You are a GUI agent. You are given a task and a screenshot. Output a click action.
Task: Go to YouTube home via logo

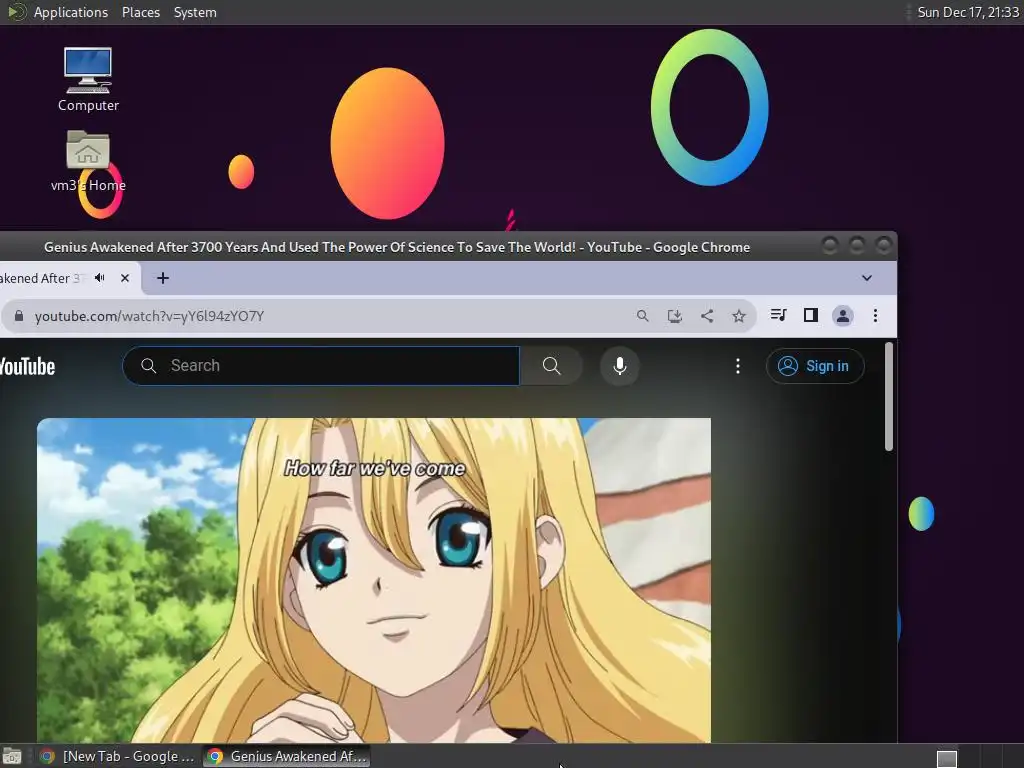[27, 366]
